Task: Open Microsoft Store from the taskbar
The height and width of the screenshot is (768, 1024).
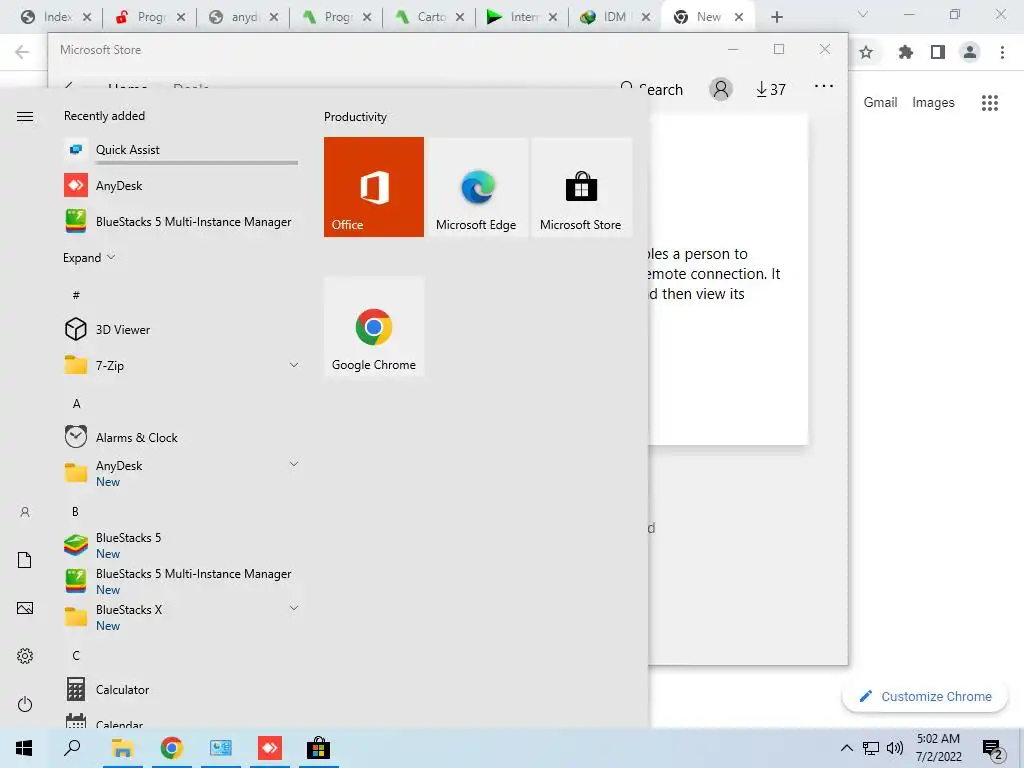Action: click(319, 748)
